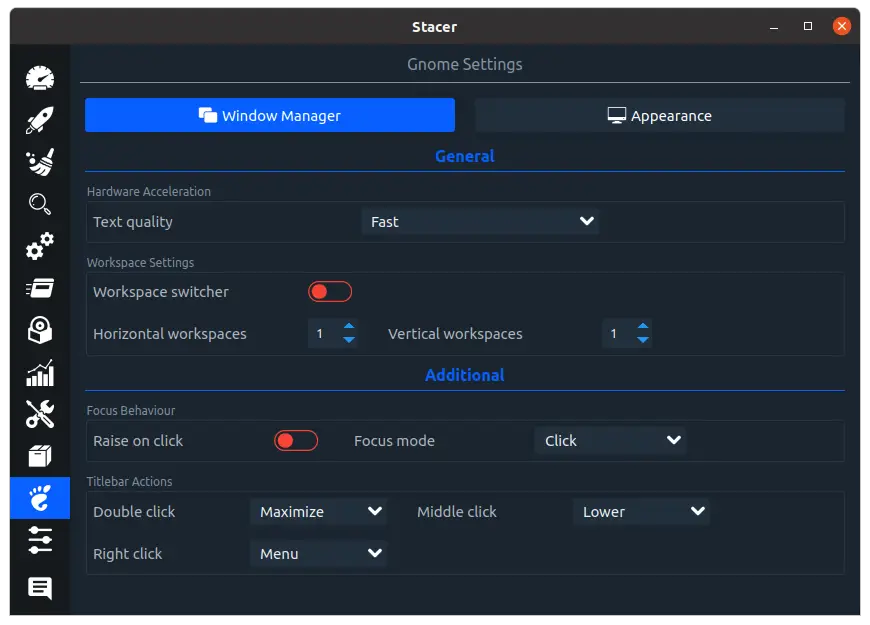Click the monitor icon on Appearance tab
The width and height of the screenshot is (870, 625).
click(616, 115)
